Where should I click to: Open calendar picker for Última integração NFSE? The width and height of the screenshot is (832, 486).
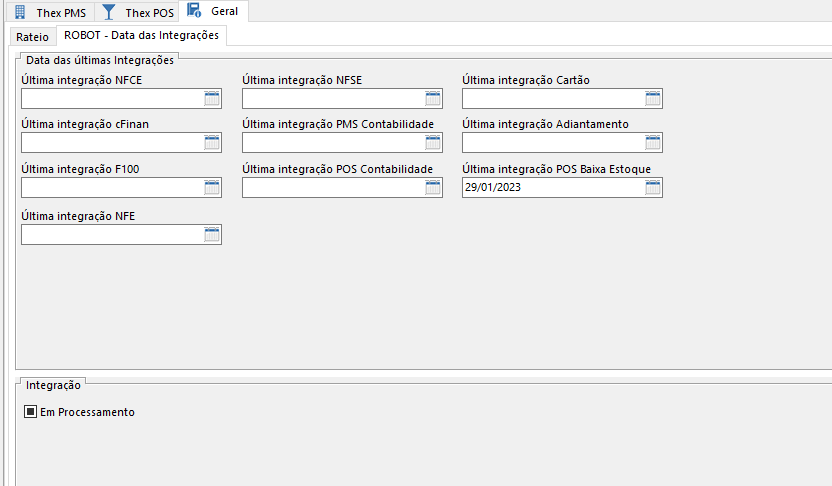pyautogui.click(x=433, y=98)
